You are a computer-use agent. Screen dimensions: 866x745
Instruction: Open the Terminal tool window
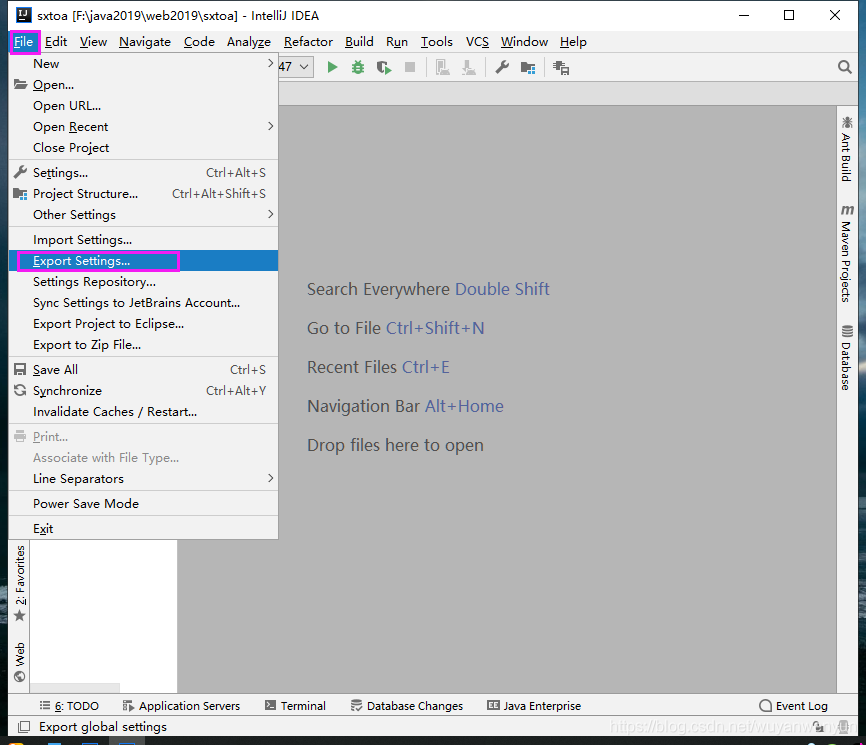tap(295, 706)
